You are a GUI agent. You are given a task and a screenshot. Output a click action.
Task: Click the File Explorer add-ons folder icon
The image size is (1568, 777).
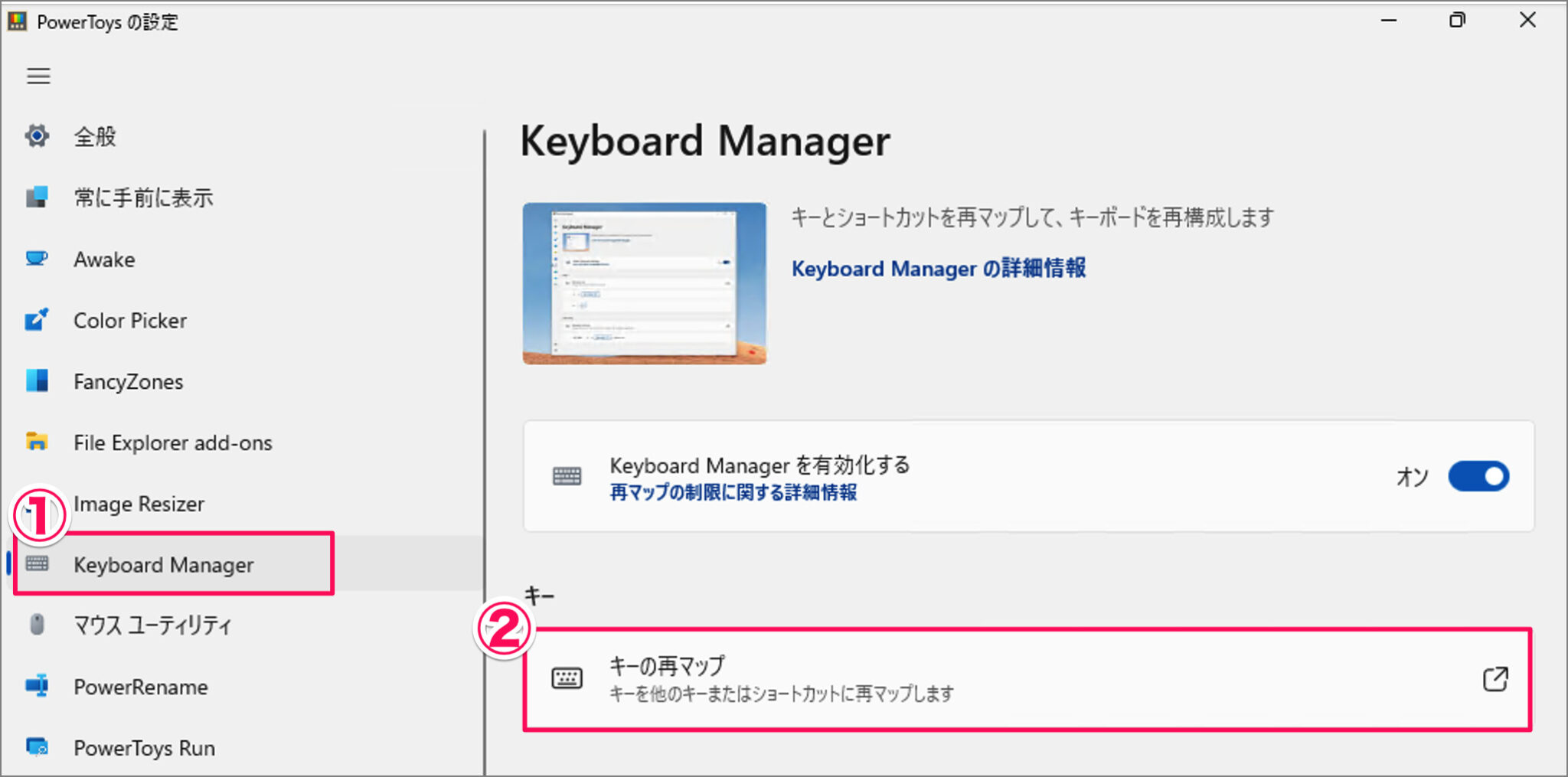click(x=37, y=442)
